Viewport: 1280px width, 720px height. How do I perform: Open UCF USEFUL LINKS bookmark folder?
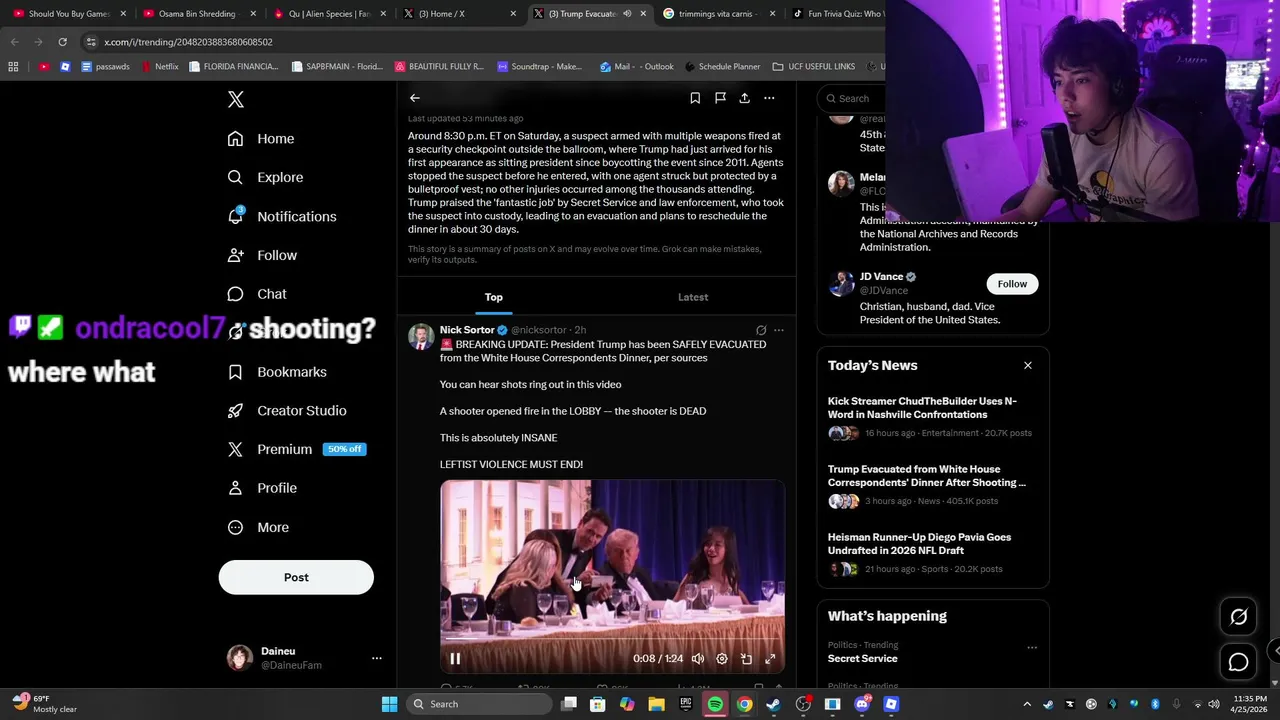tap(814, 67)
